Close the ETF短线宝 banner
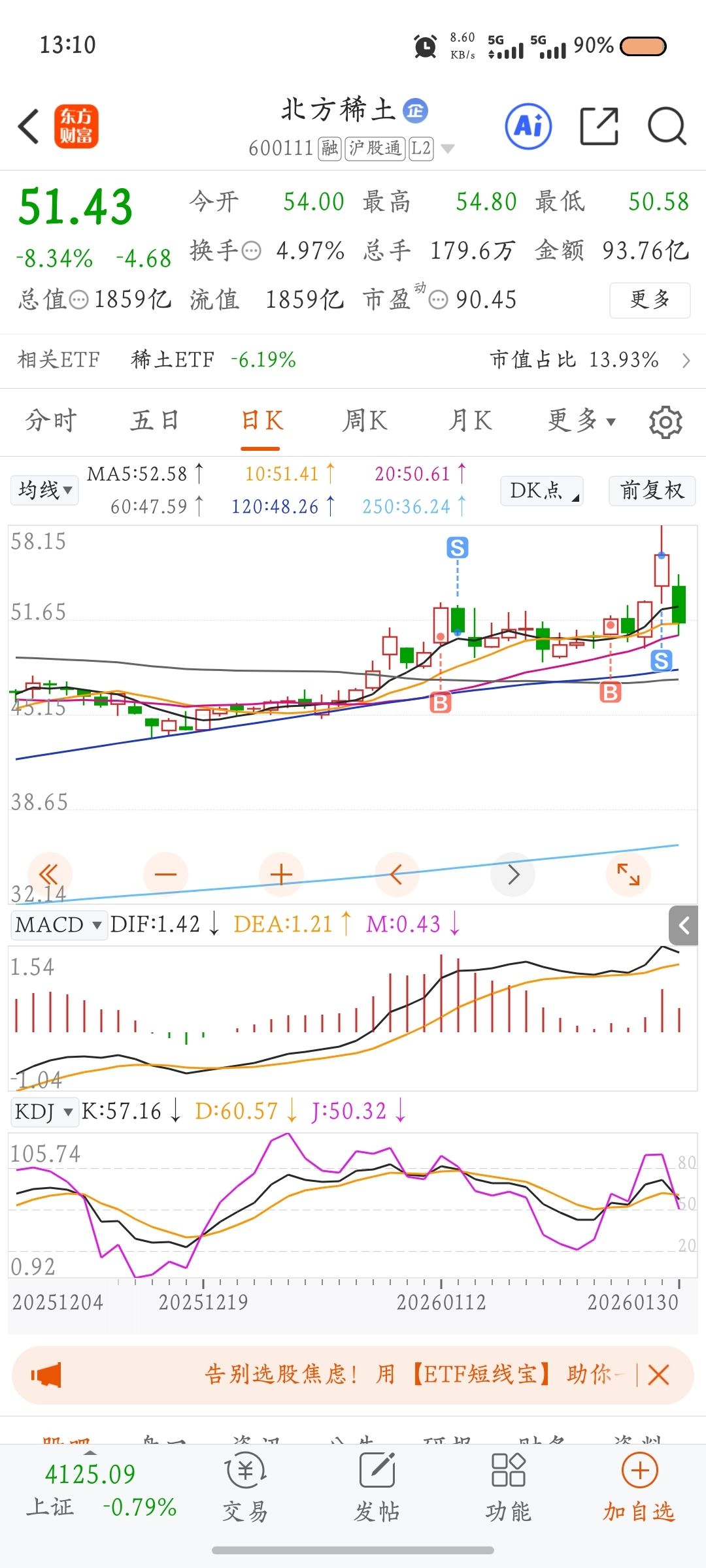The height and width of the screenshot is (1568, 706). tap(658, 1375)
